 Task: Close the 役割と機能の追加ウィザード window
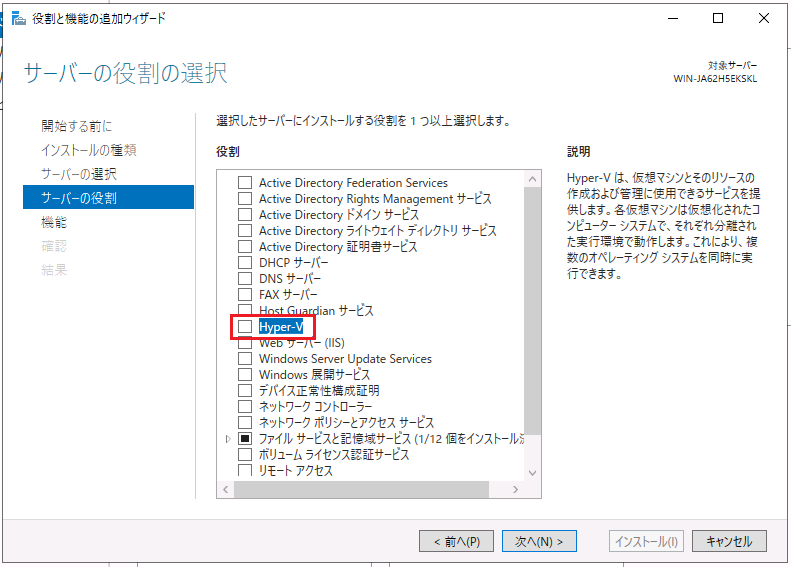tap(764, 18)
